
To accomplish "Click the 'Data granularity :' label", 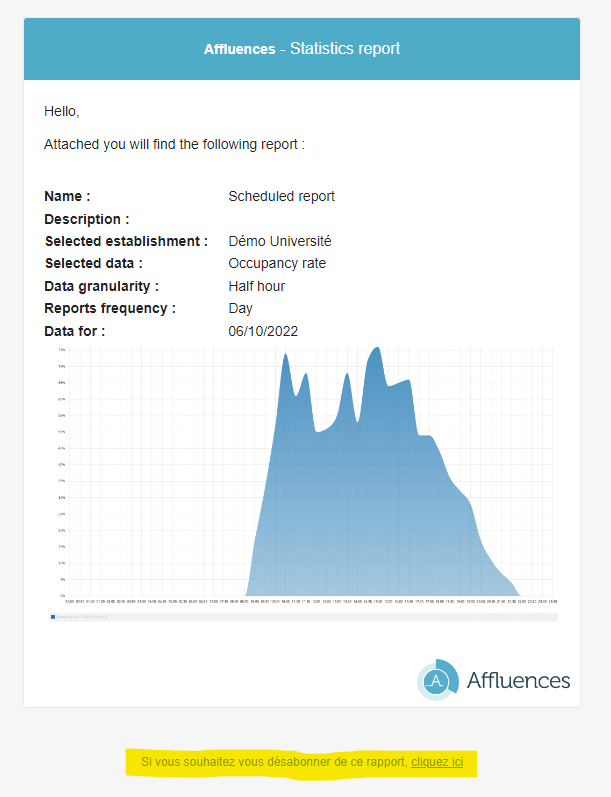I will coord(102,286).
